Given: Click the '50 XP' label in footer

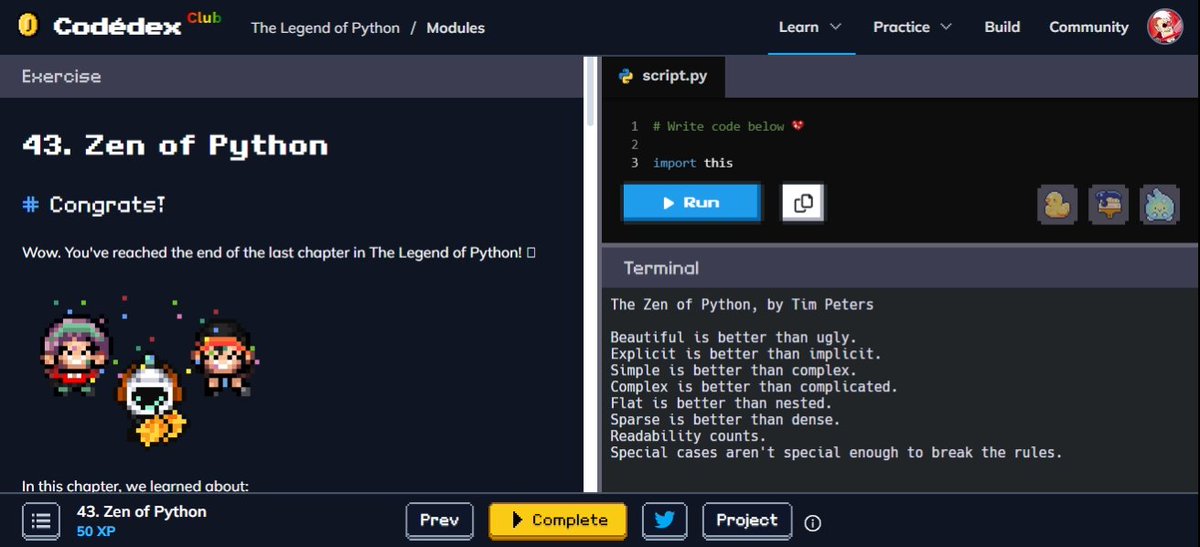Looking at the screenshot, I should pos(96,531).
